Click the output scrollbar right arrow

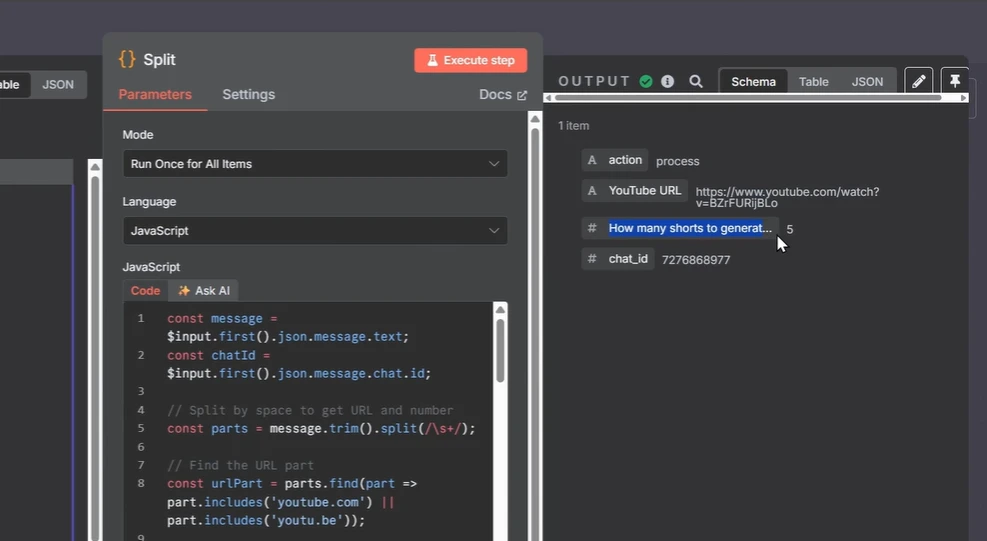pyautogui.click(x=964, y=98)
